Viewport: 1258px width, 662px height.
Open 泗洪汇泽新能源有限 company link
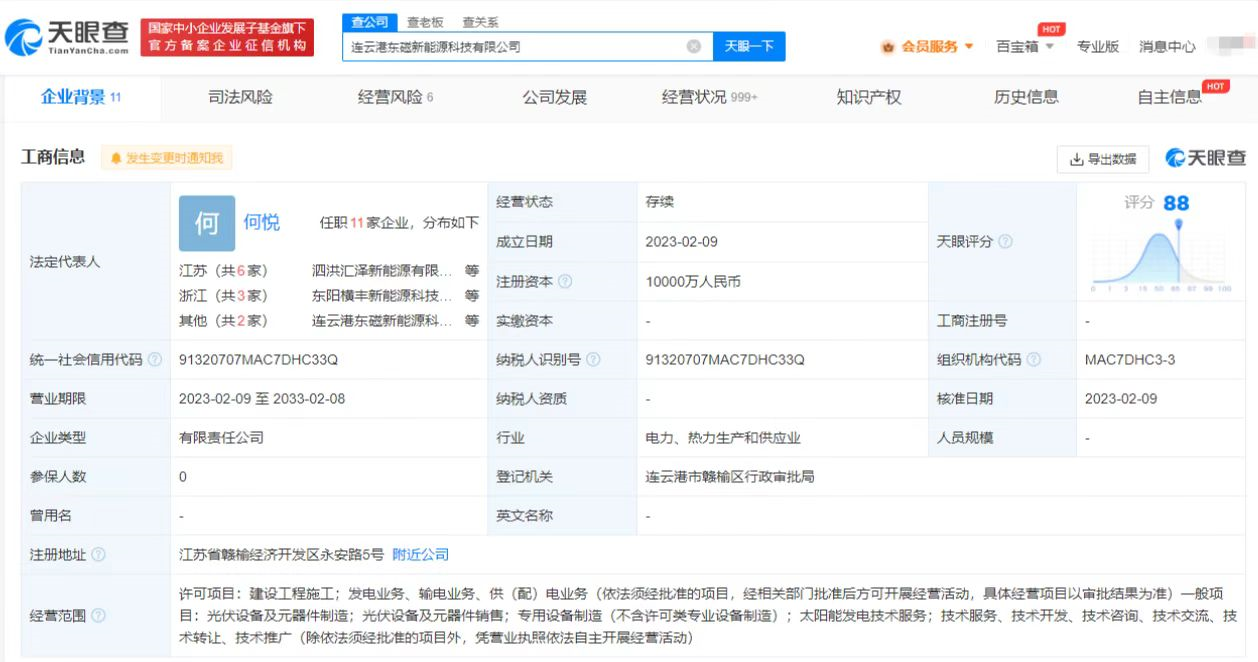[x=382, y=270]
